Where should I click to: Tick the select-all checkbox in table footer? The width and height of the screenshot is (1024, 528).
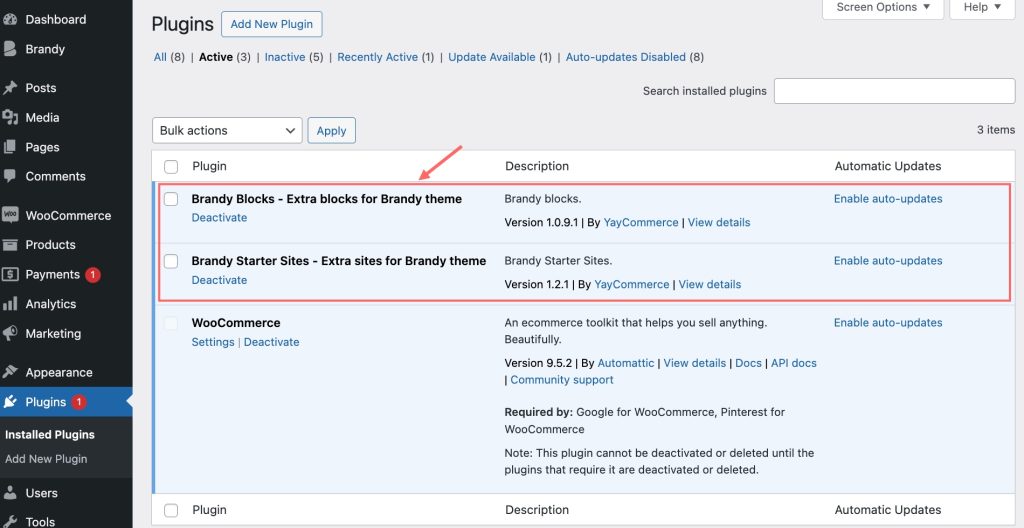click(x=171, y=510)
